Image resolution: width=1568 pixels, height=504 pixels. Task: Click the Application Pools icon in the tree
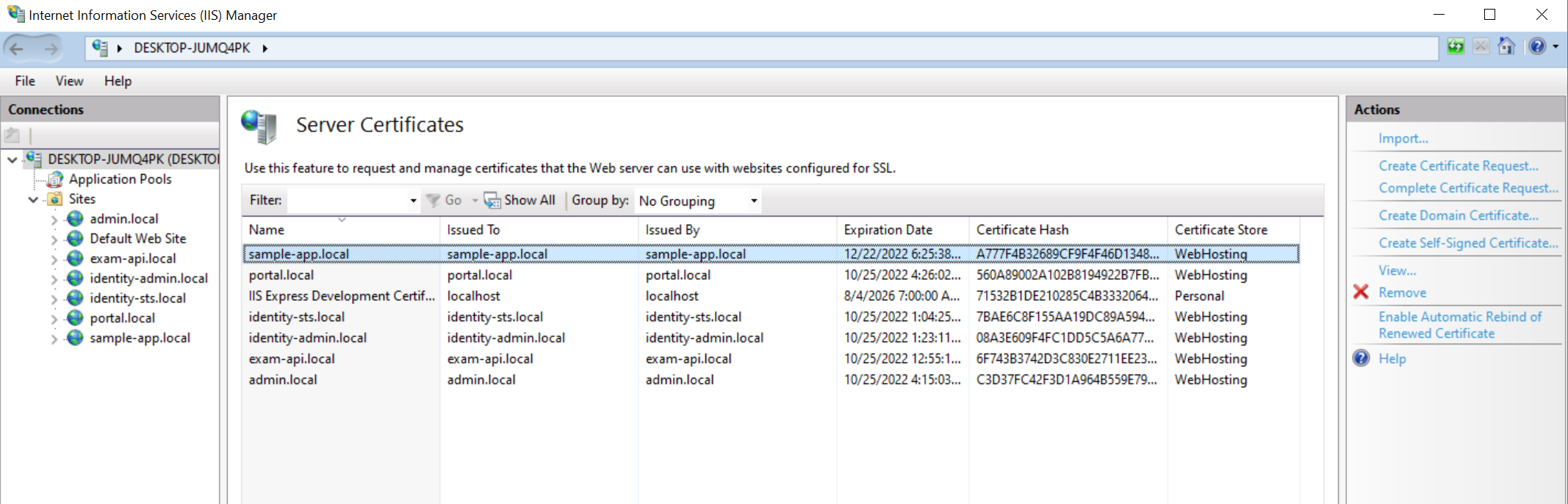[x=55, y=179]
